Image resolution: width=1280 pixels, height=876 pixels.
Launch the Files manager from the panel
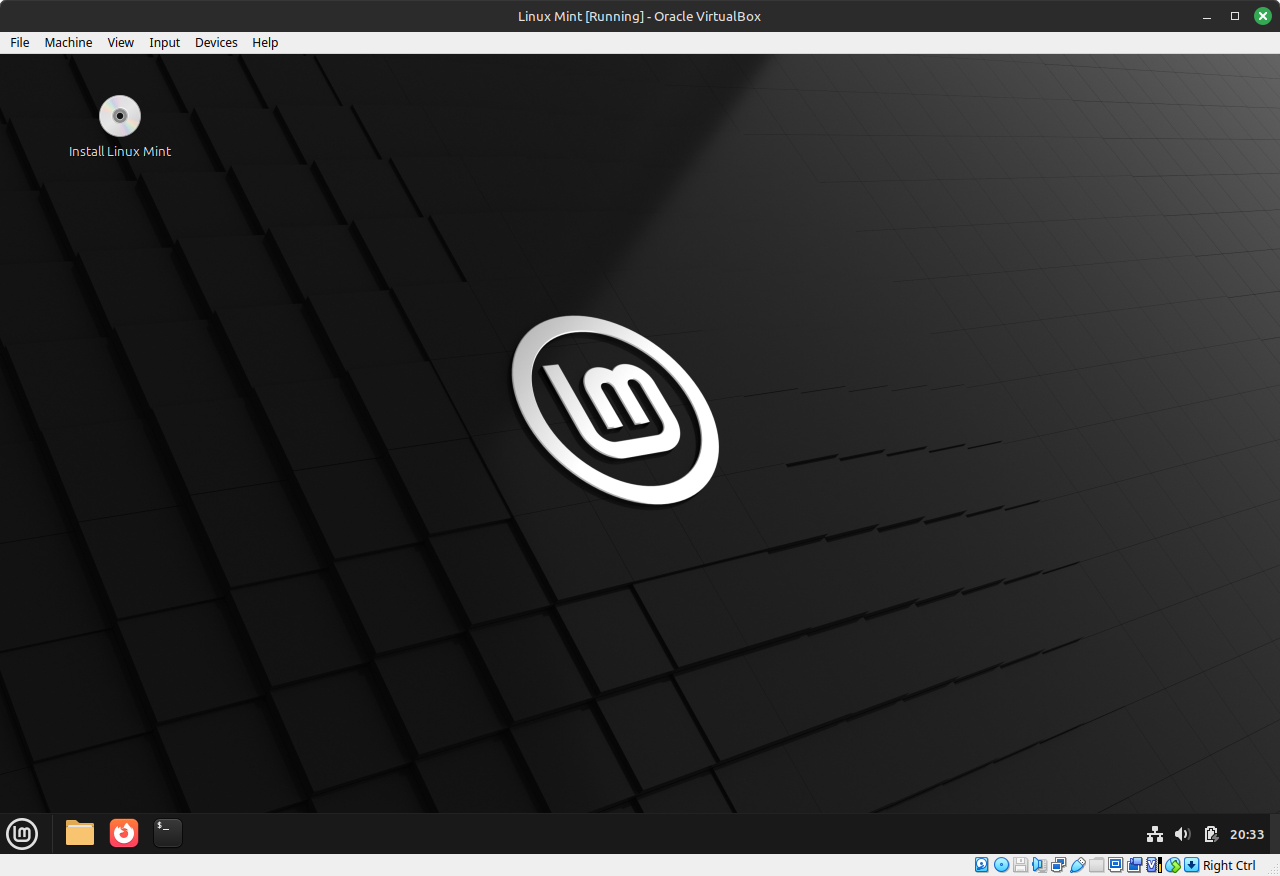(80, 833)
